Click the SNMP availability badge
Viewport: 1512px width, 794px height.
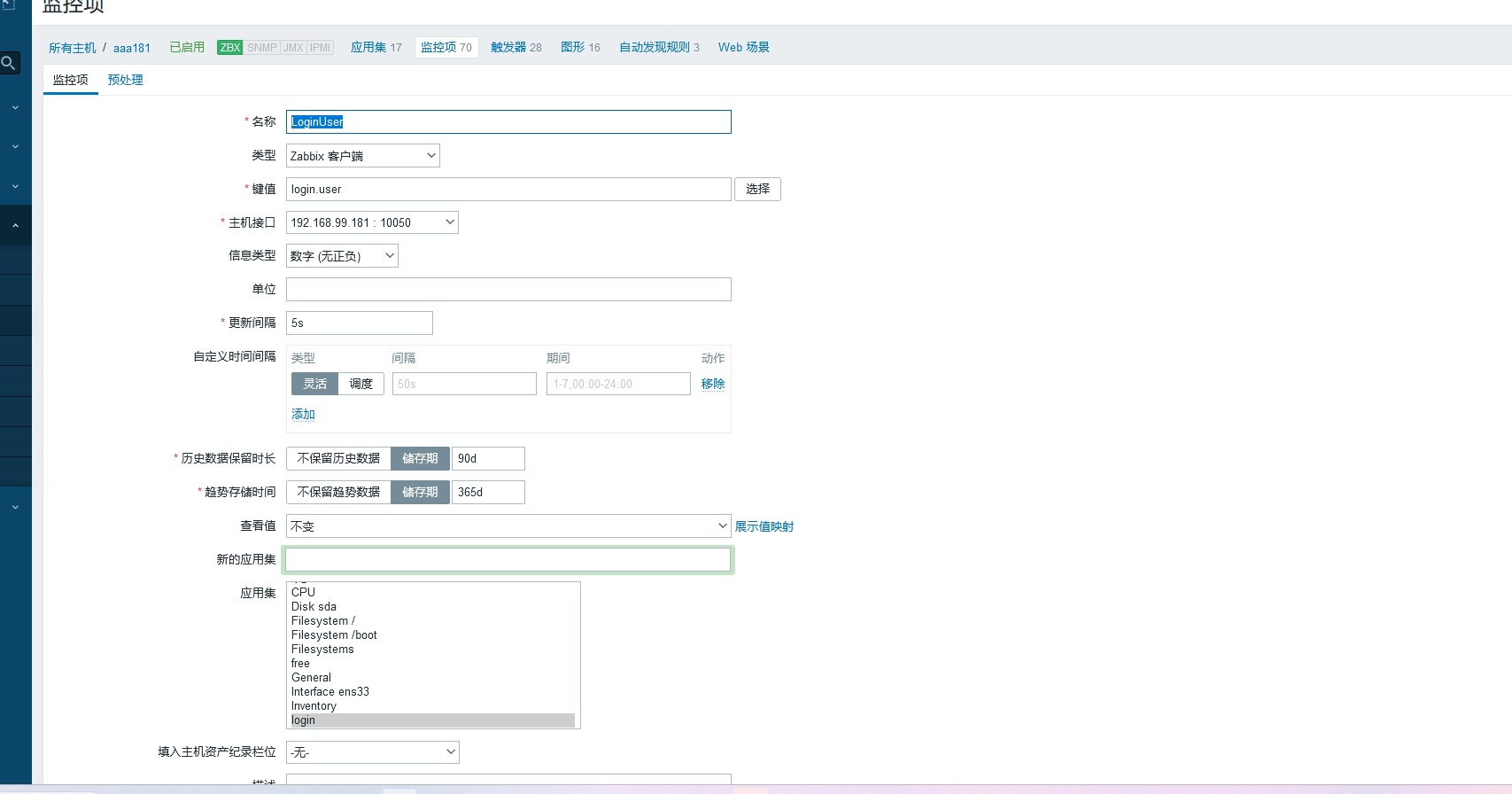[262, 48]
